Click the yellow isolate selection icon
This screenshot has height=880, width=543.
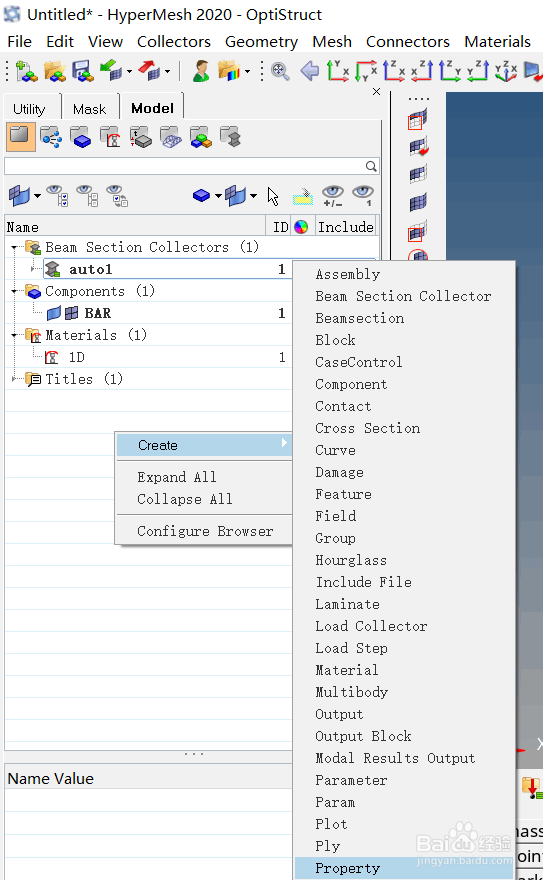[303, 196]
